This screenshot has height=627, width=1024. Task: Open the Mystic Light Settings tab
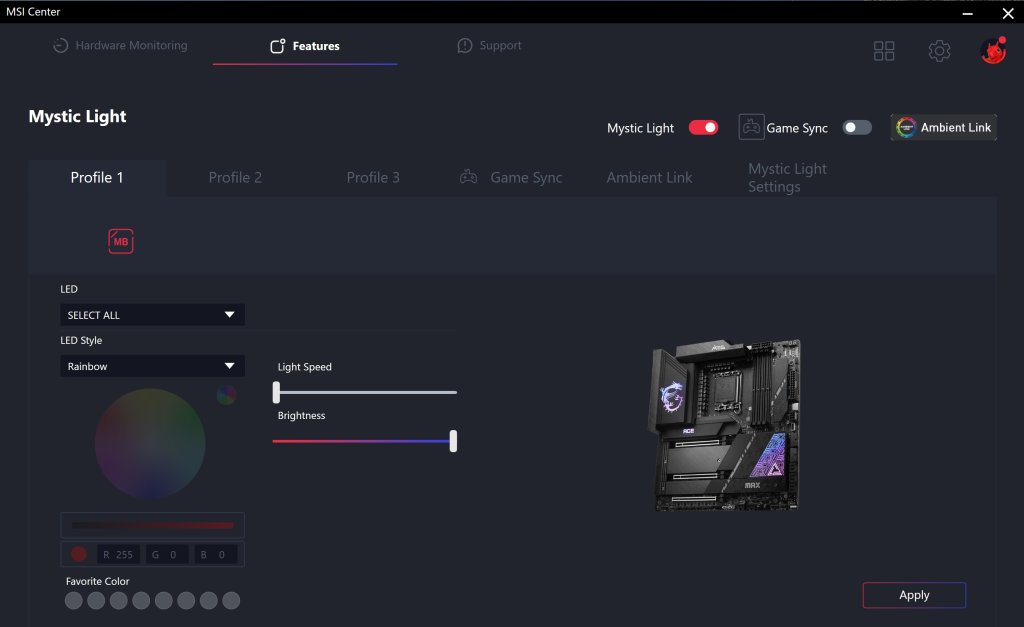pyautogui.click(x=787, y=178)
